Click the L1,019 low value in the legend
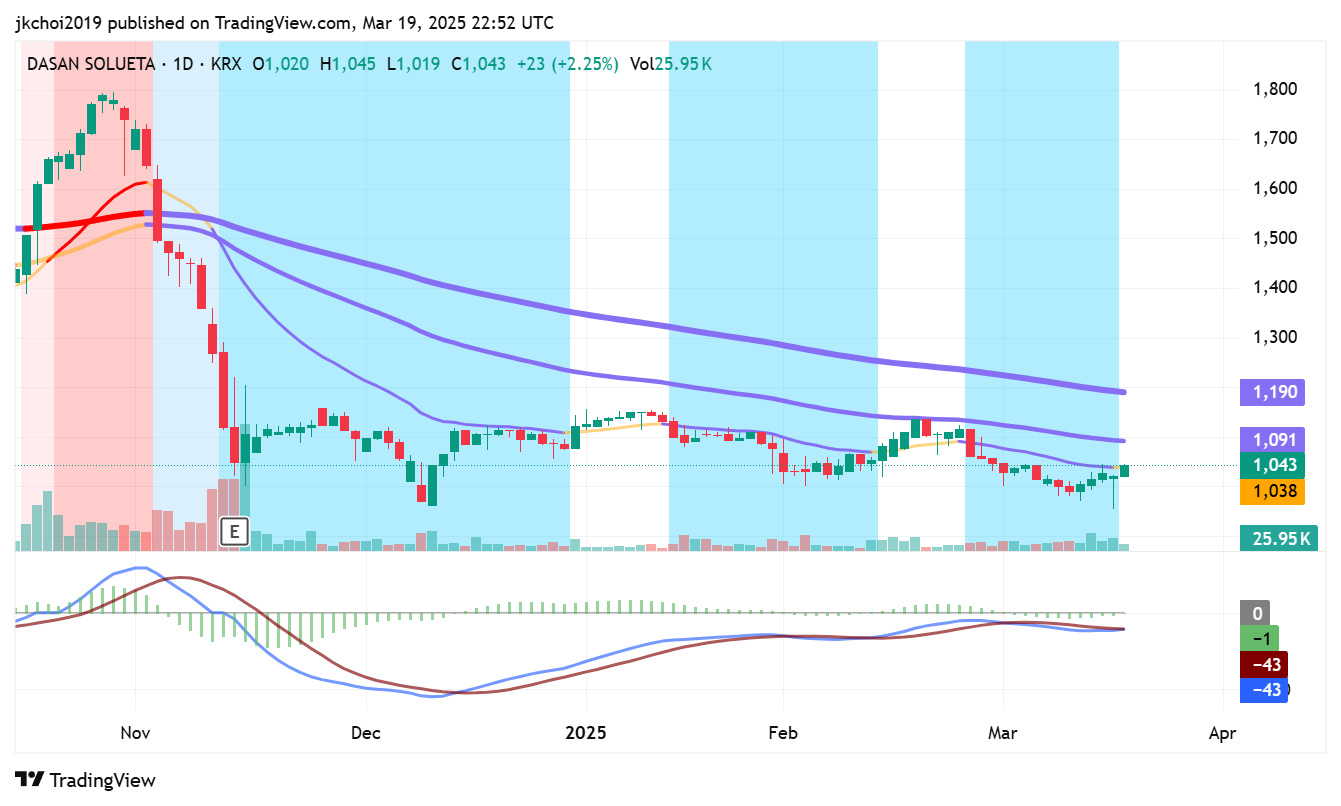 (413, 64)
